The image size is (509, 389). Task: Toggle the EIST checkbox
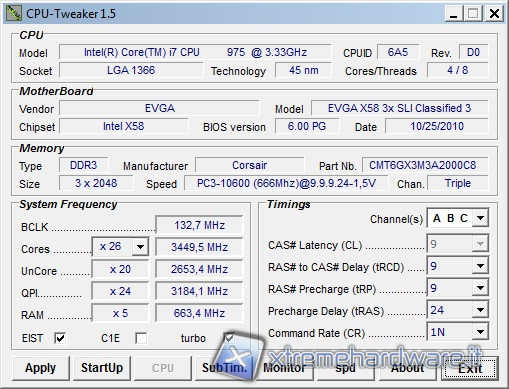click(60, 338)
